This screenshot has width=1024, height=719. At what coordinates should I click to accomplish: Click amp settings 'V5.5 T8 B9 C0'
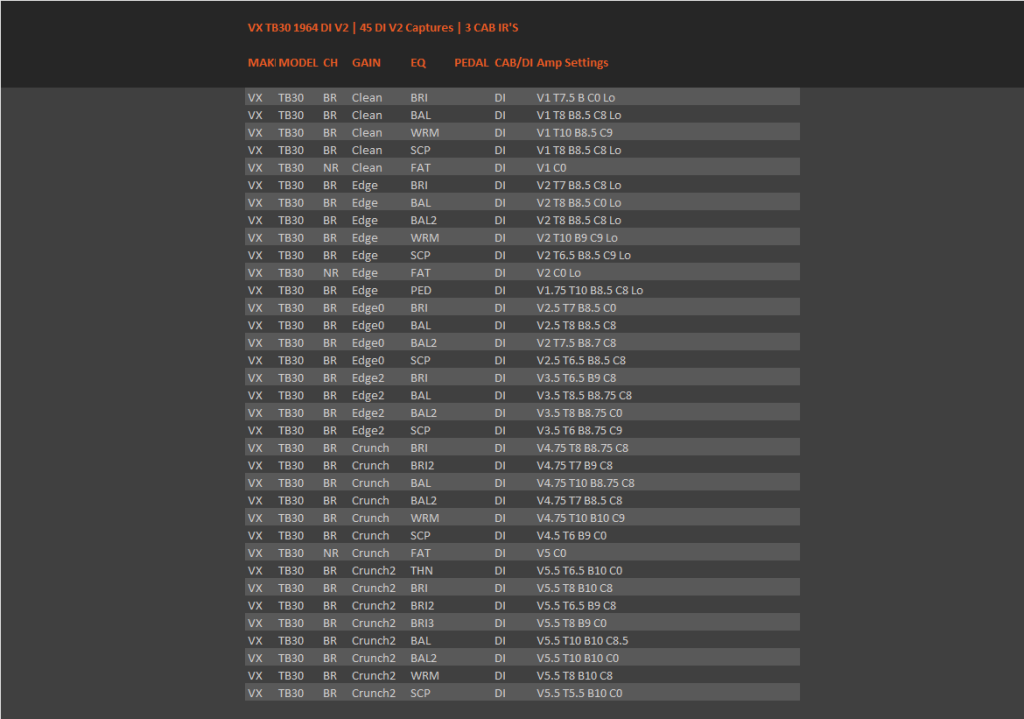click(572, 624)
